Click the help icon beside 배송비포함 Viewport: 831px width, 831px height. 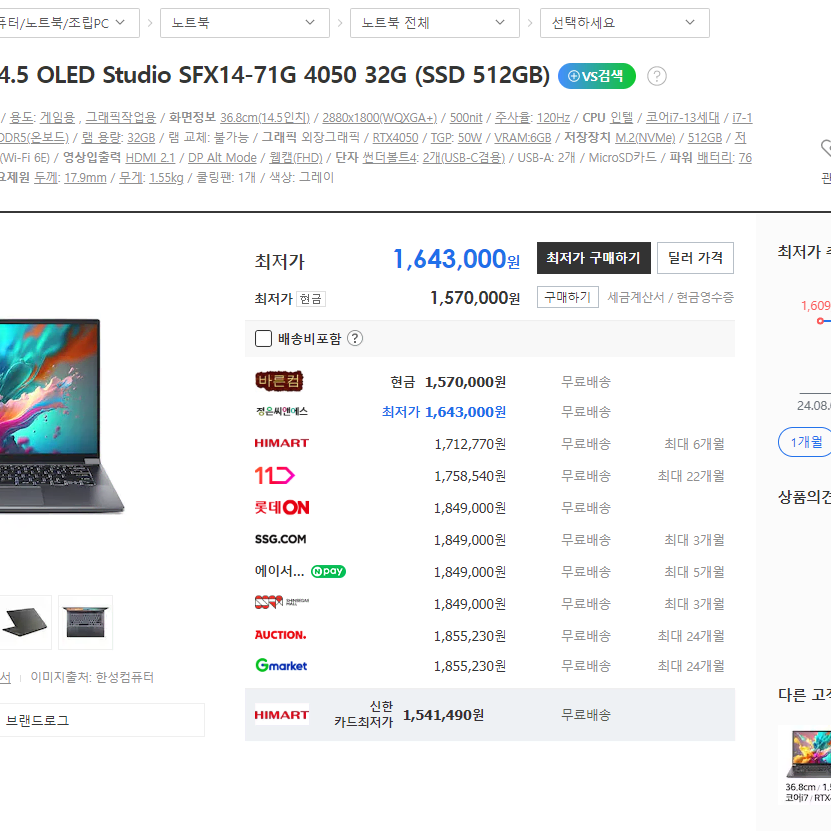point(355,338)
